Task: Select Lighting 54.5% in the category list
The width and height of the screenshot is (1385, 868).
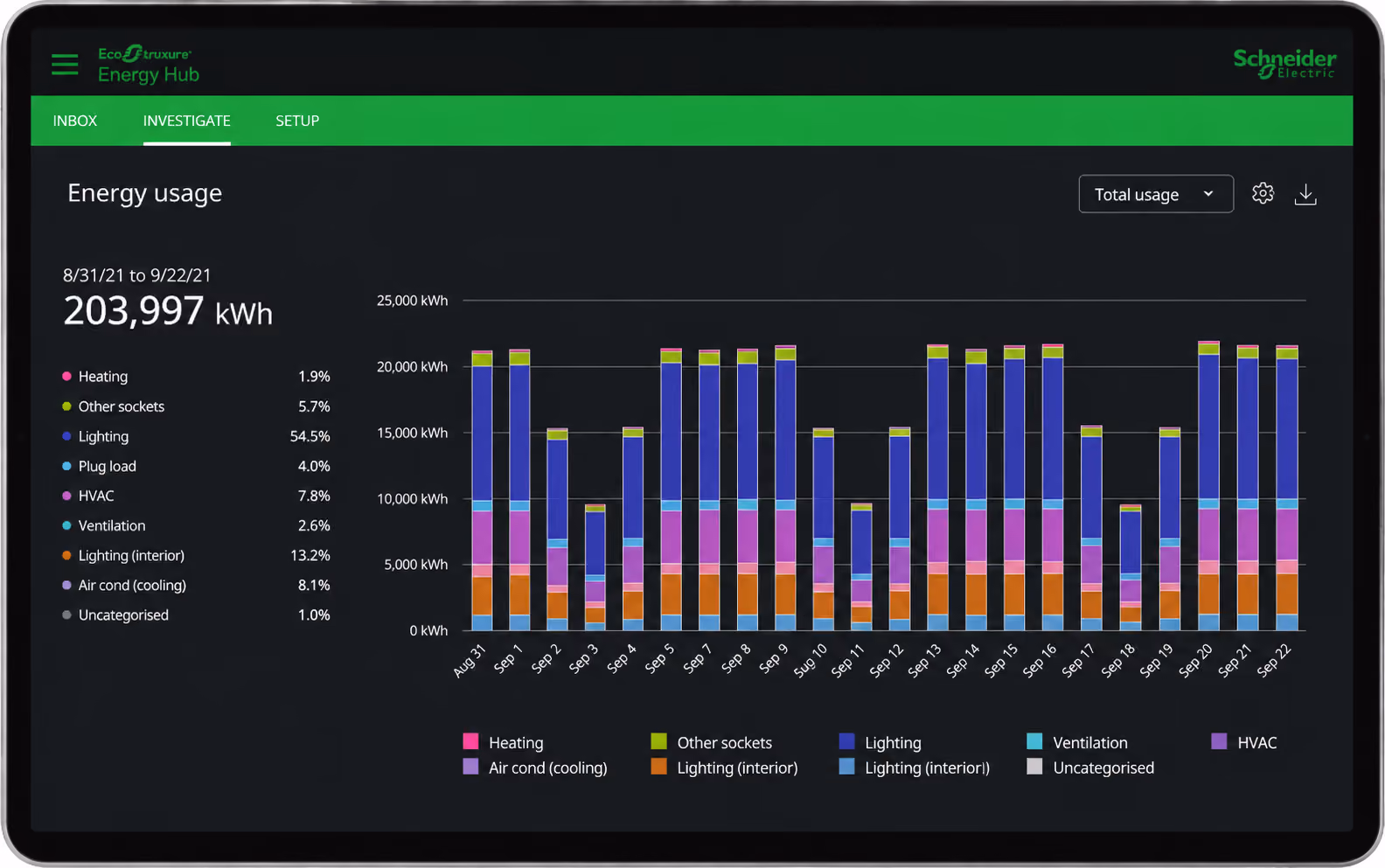Action: pyautogui.click(x=196, y=436)
